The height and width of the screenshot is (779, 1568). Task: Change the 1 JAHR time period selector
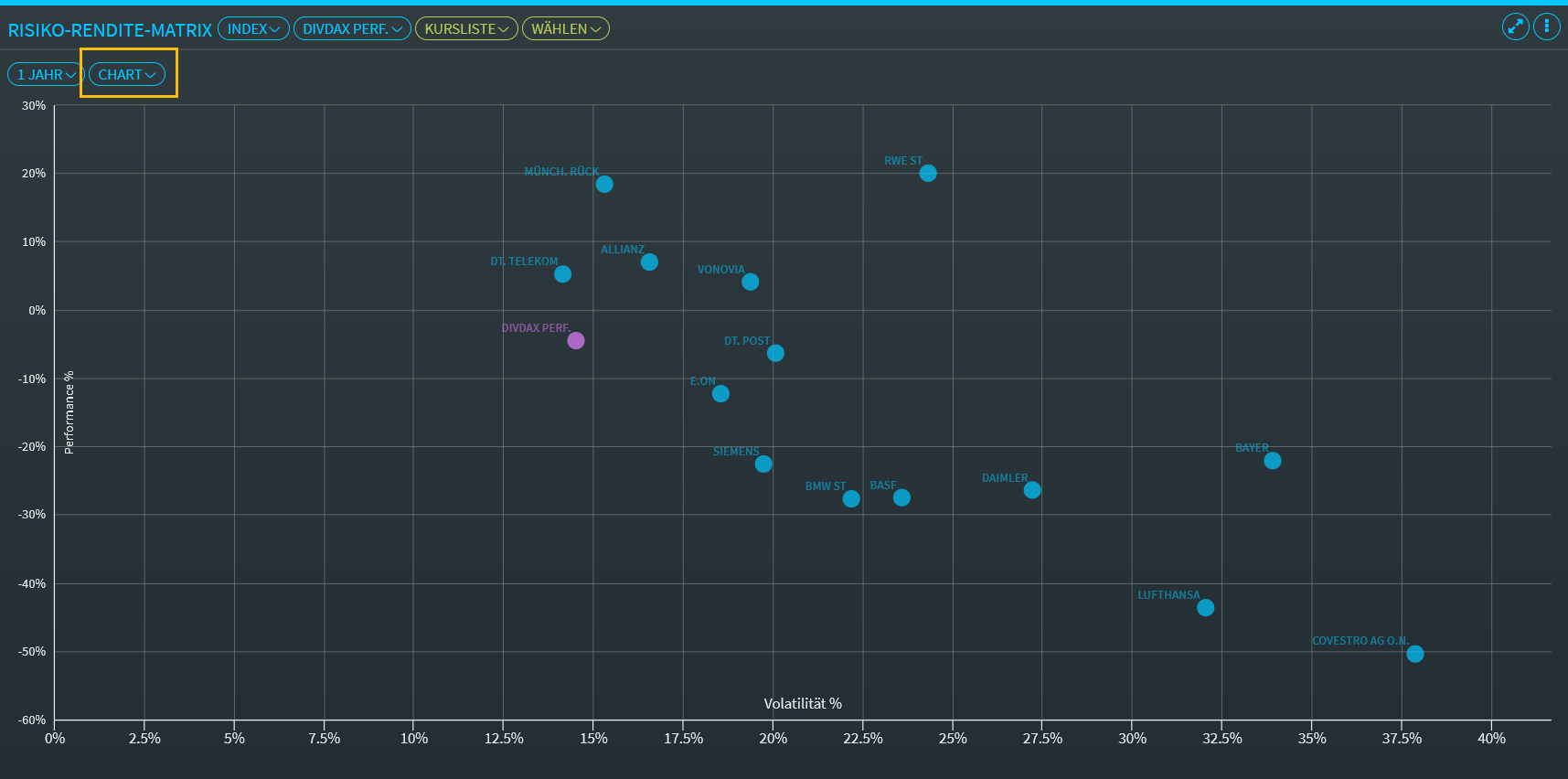[46, 75]
